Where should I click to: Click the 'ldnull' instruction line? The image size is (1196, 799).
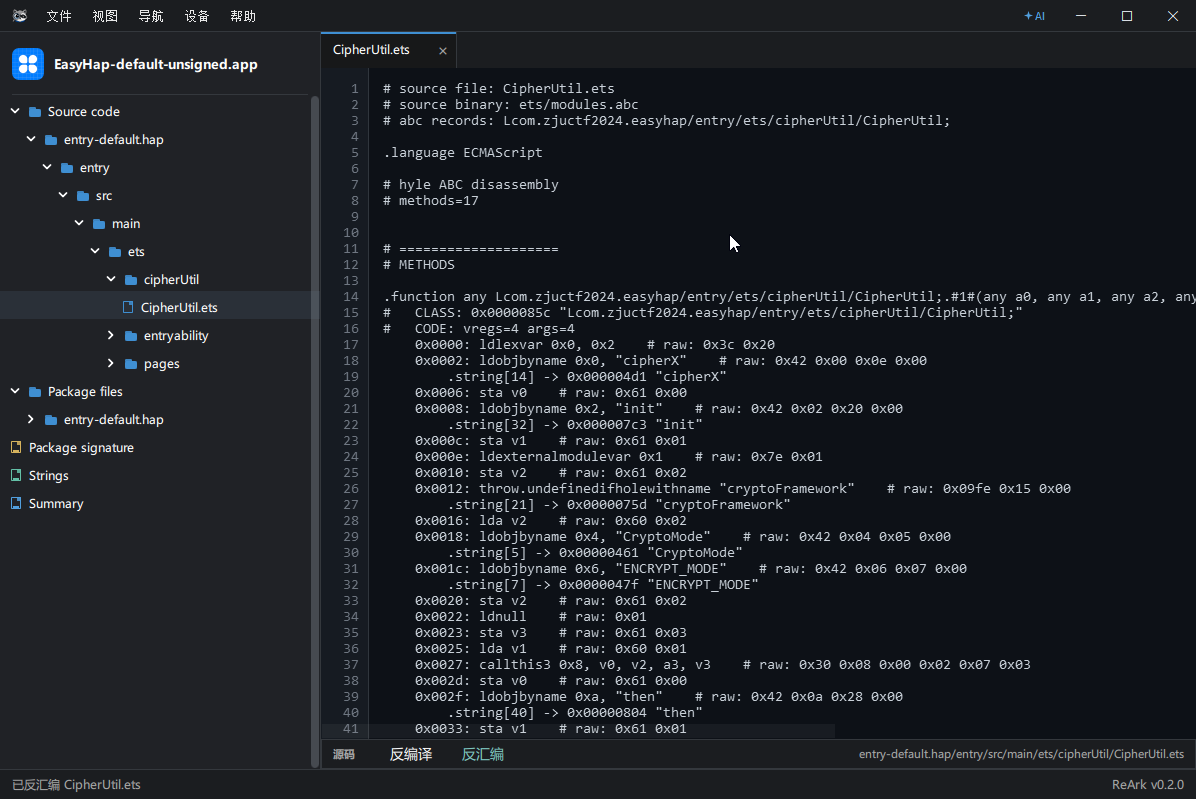point(530,617)
